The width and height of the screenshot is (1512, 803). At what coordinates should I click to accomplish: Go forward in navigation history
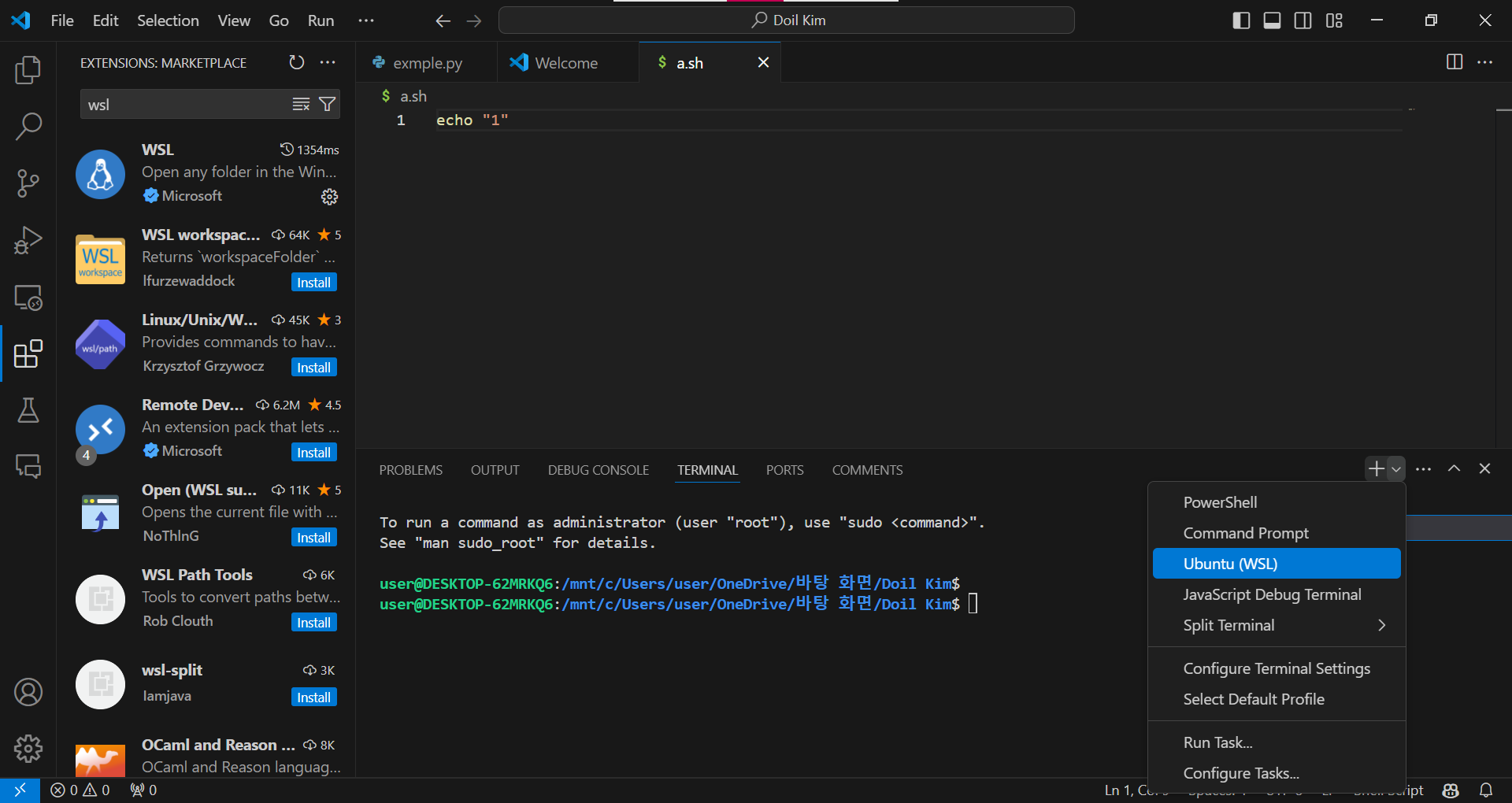[474, 20]
